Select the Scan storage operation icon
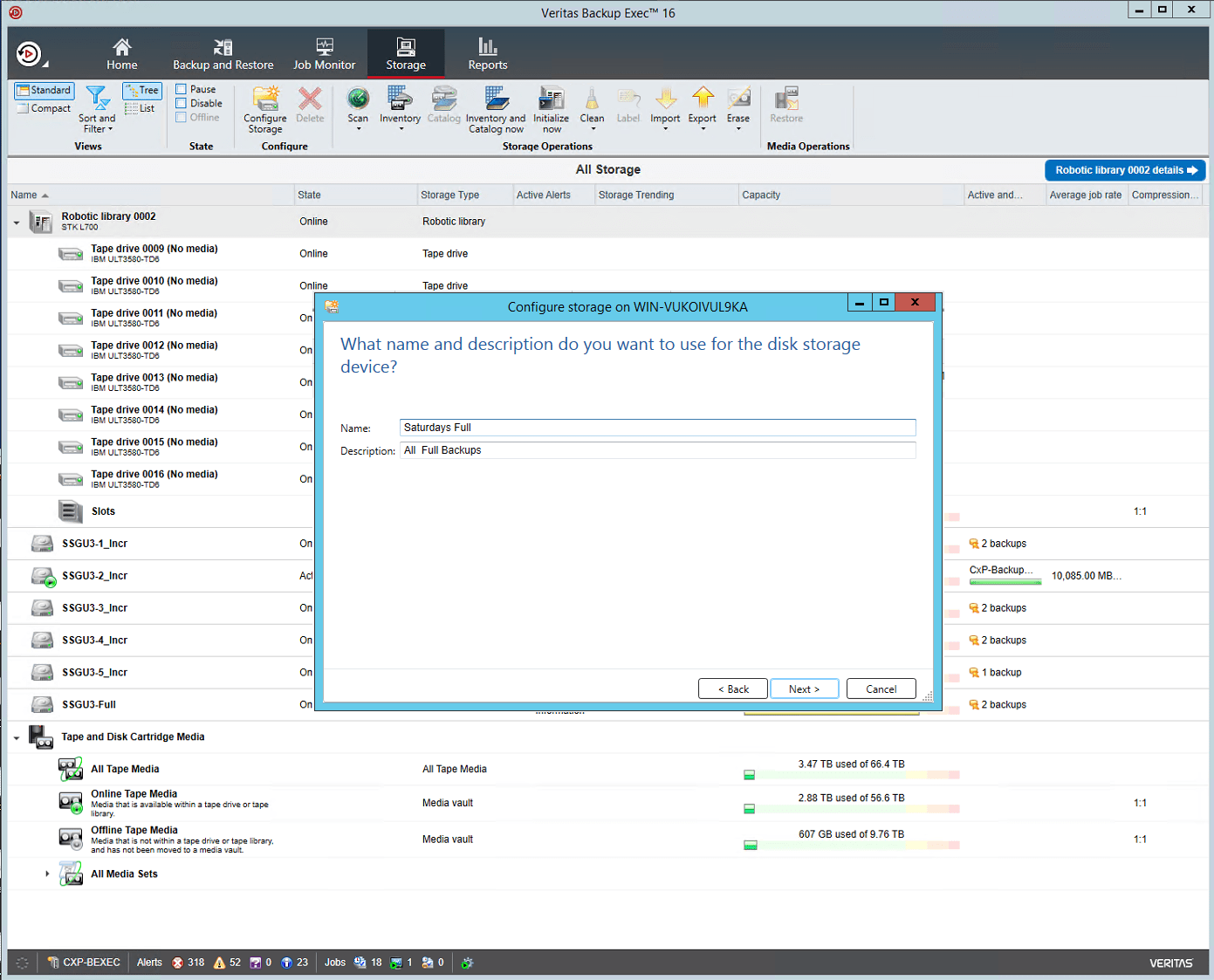Viewport: 1214px width, 980px height. point(358,106)
